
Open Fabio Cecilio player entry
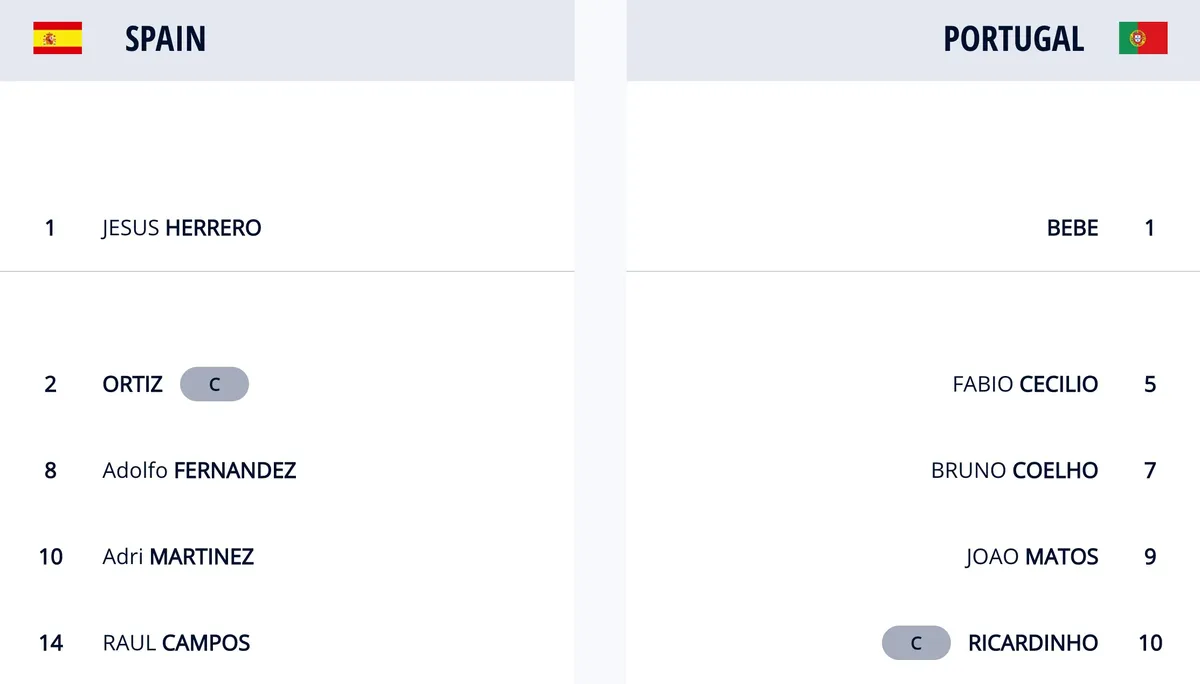(x=1026, y=384)
